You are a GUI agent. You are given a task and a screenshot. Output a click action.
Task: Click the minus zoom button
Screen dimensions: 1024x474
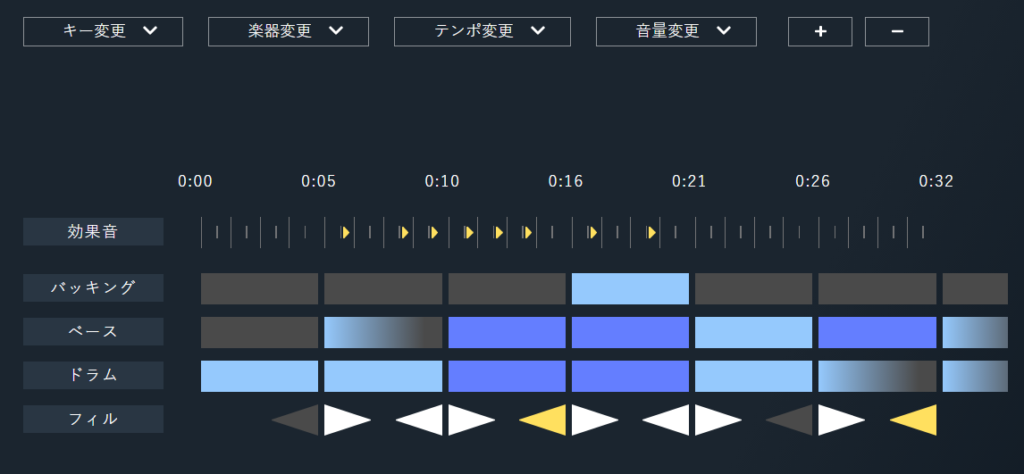tap(897, 31)
